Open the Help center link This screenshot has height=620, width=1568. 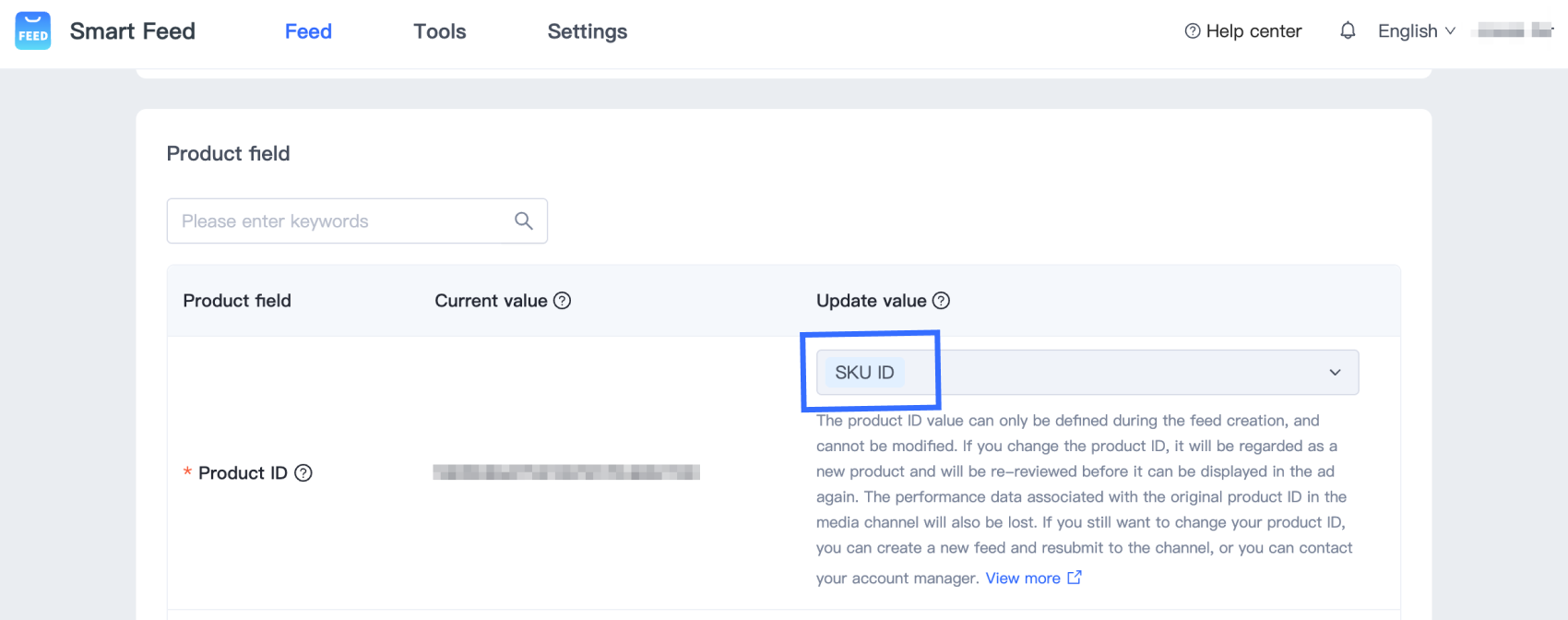[1253, 31]
